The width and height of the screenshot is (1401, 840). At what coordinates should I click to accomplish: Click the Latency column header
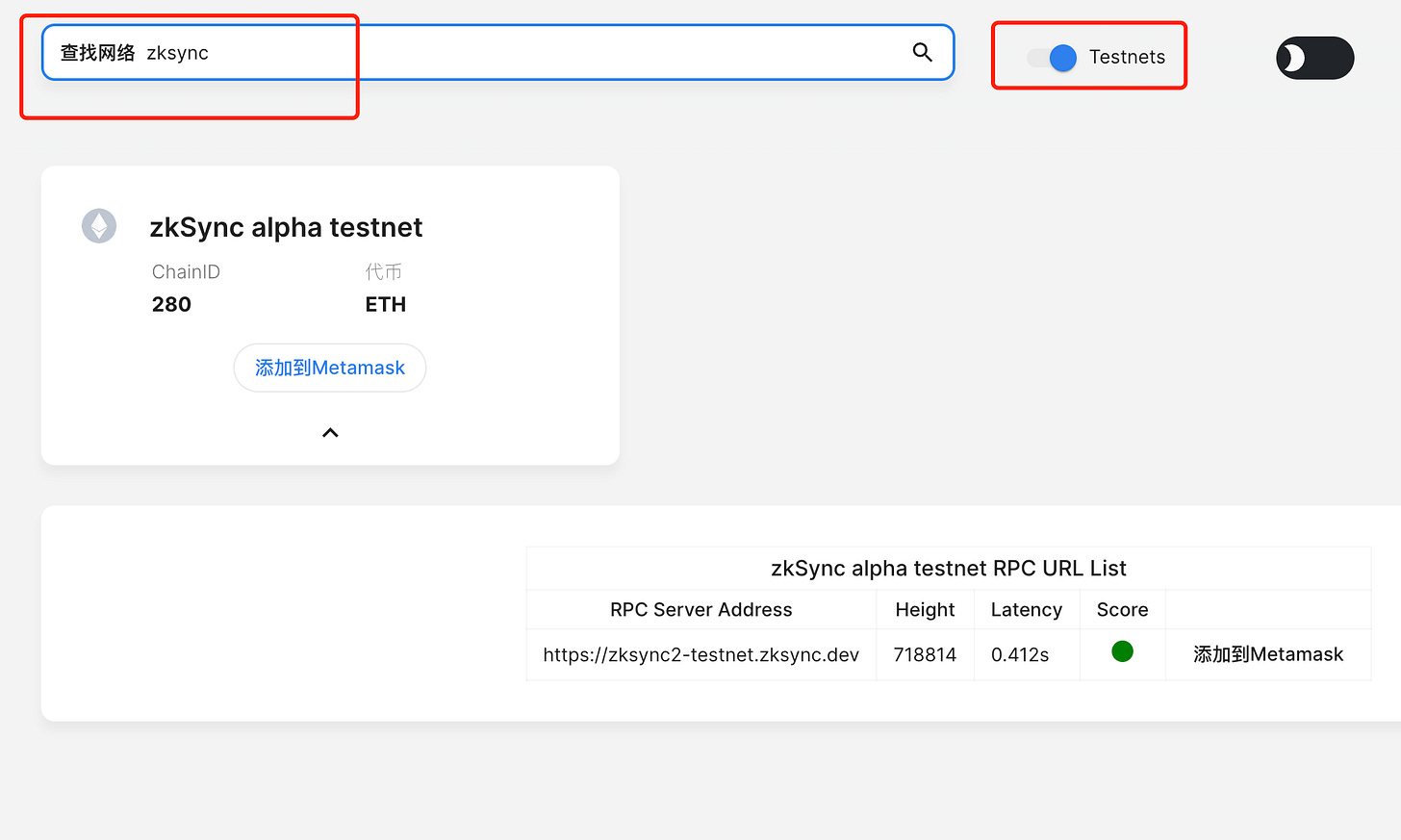1026,610
